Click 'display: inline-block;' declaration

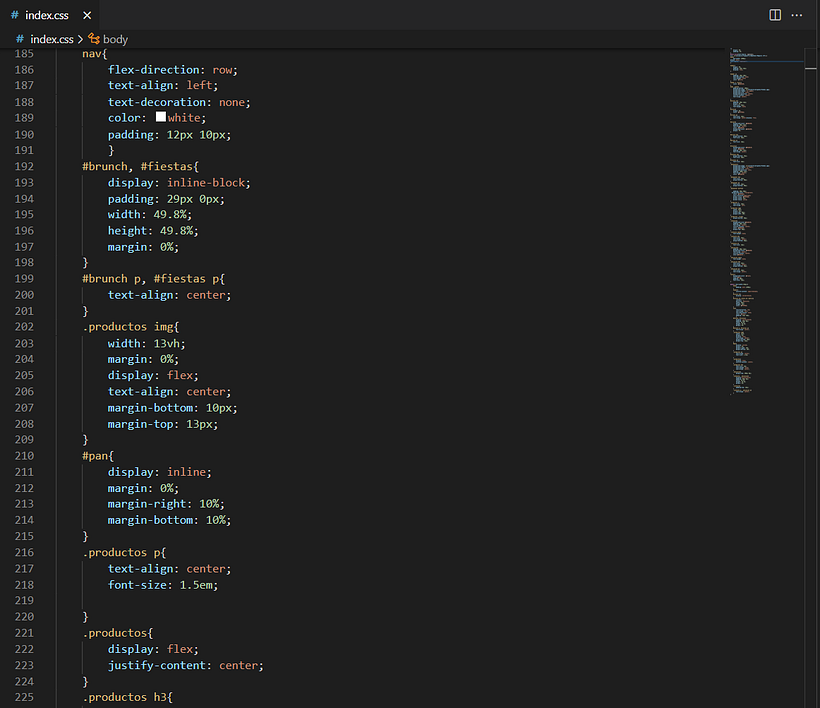179,182
